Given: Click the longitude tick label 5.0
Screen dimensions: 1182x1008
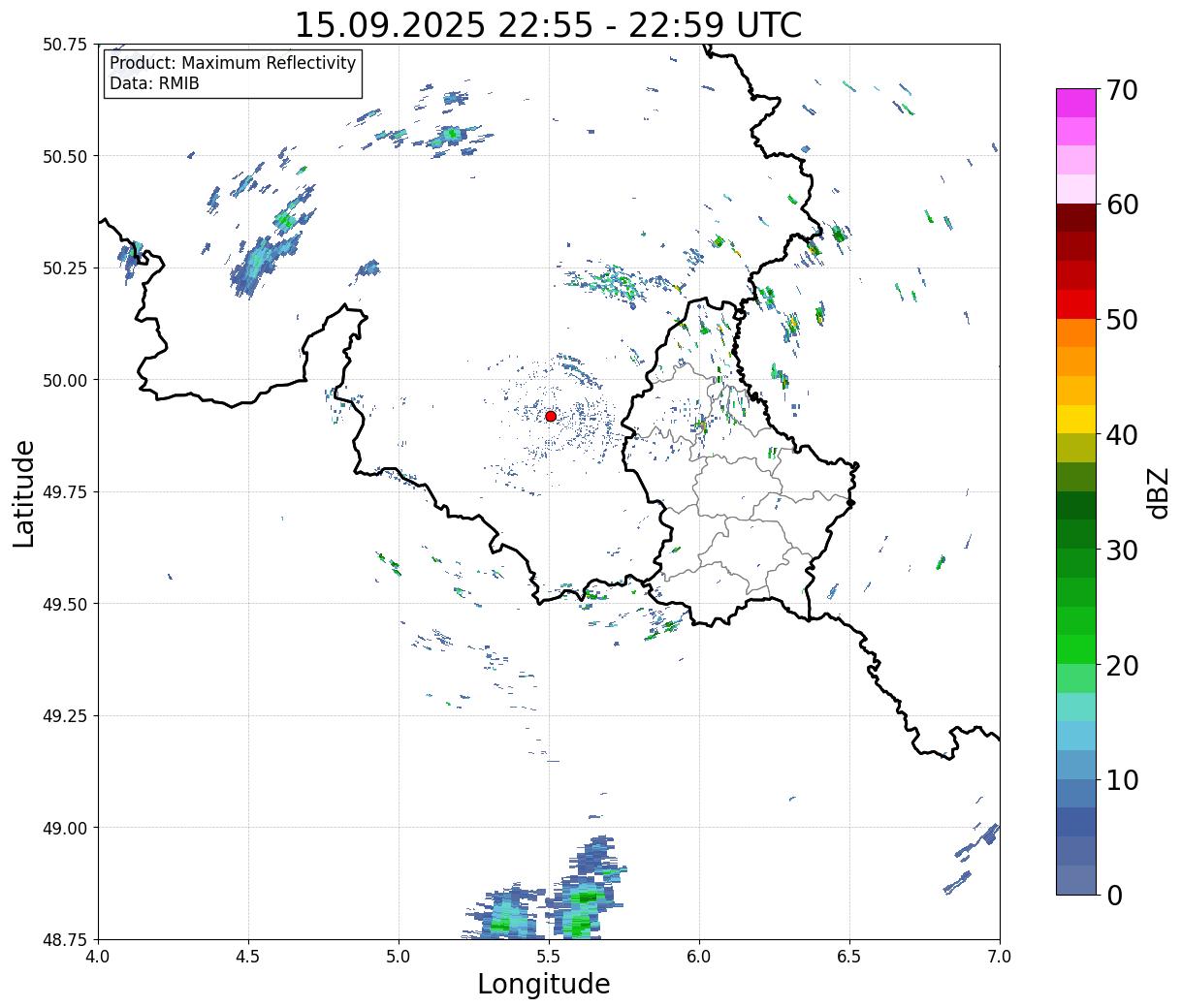Looking at the screenshot, I should click(x=399, y=956).
